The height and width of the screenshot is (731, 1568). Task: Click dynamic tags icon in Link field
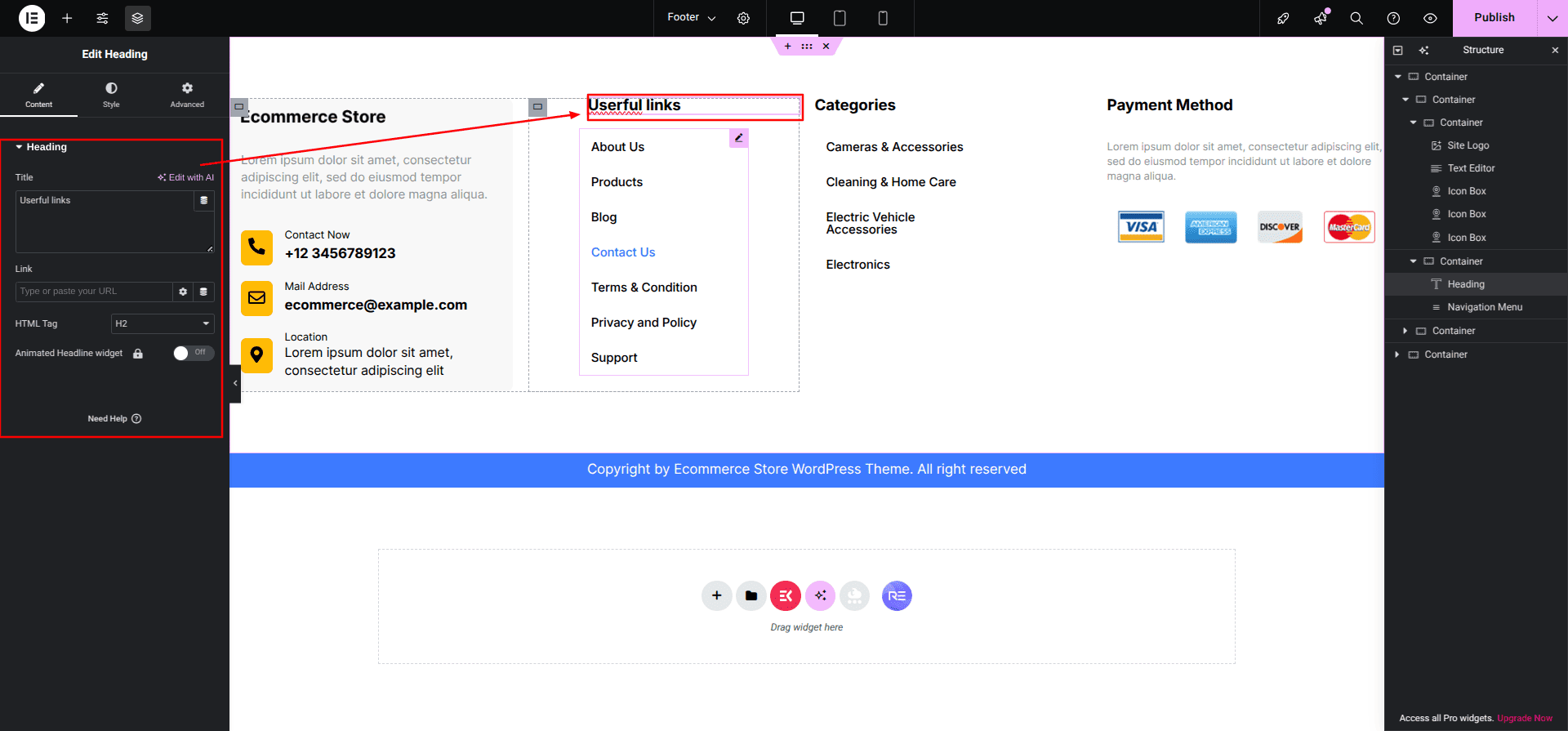203,292
